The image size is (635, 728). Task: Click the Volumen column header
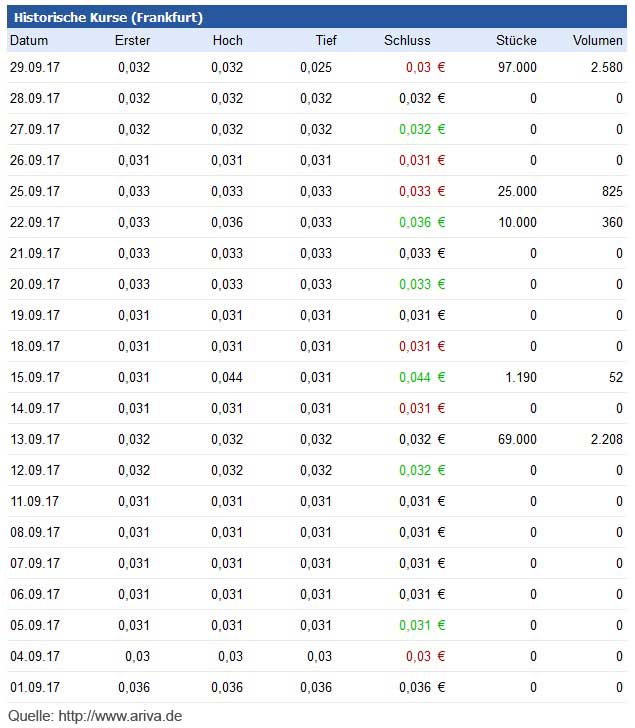(x=598, y=40)
